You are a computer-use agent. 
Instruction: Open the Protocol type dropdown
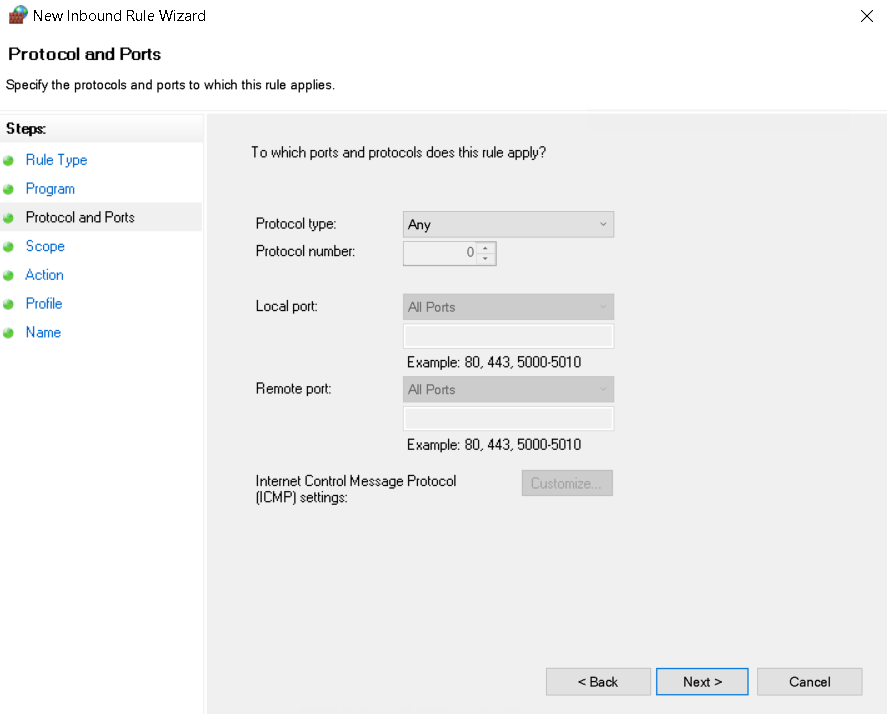click(508, 225)
